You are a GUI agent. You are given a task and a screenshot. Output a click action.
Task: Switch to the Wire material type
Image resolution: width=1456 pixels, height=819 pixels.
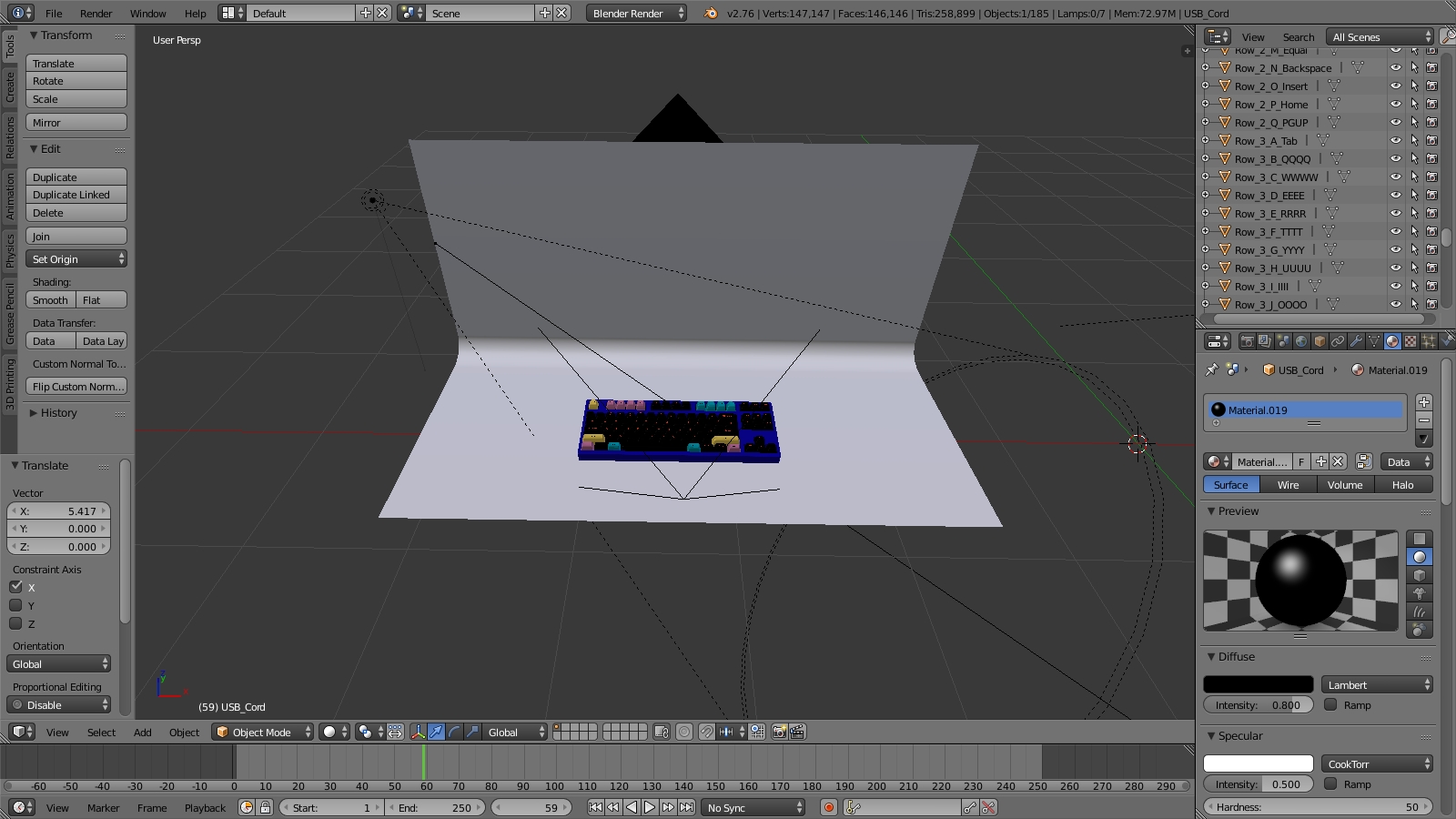tap(1288, 485)
